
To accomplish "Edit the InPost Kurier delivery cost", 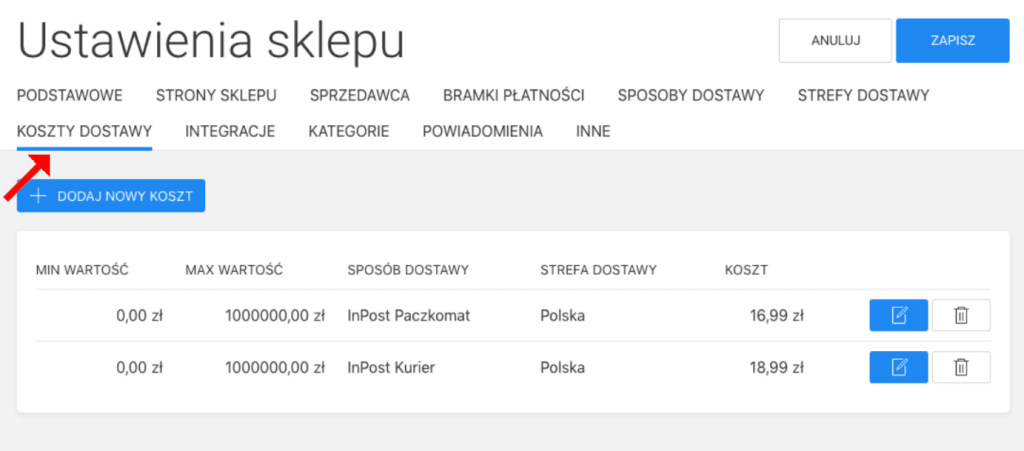I will pyautogui.click(x=898, y=367).
